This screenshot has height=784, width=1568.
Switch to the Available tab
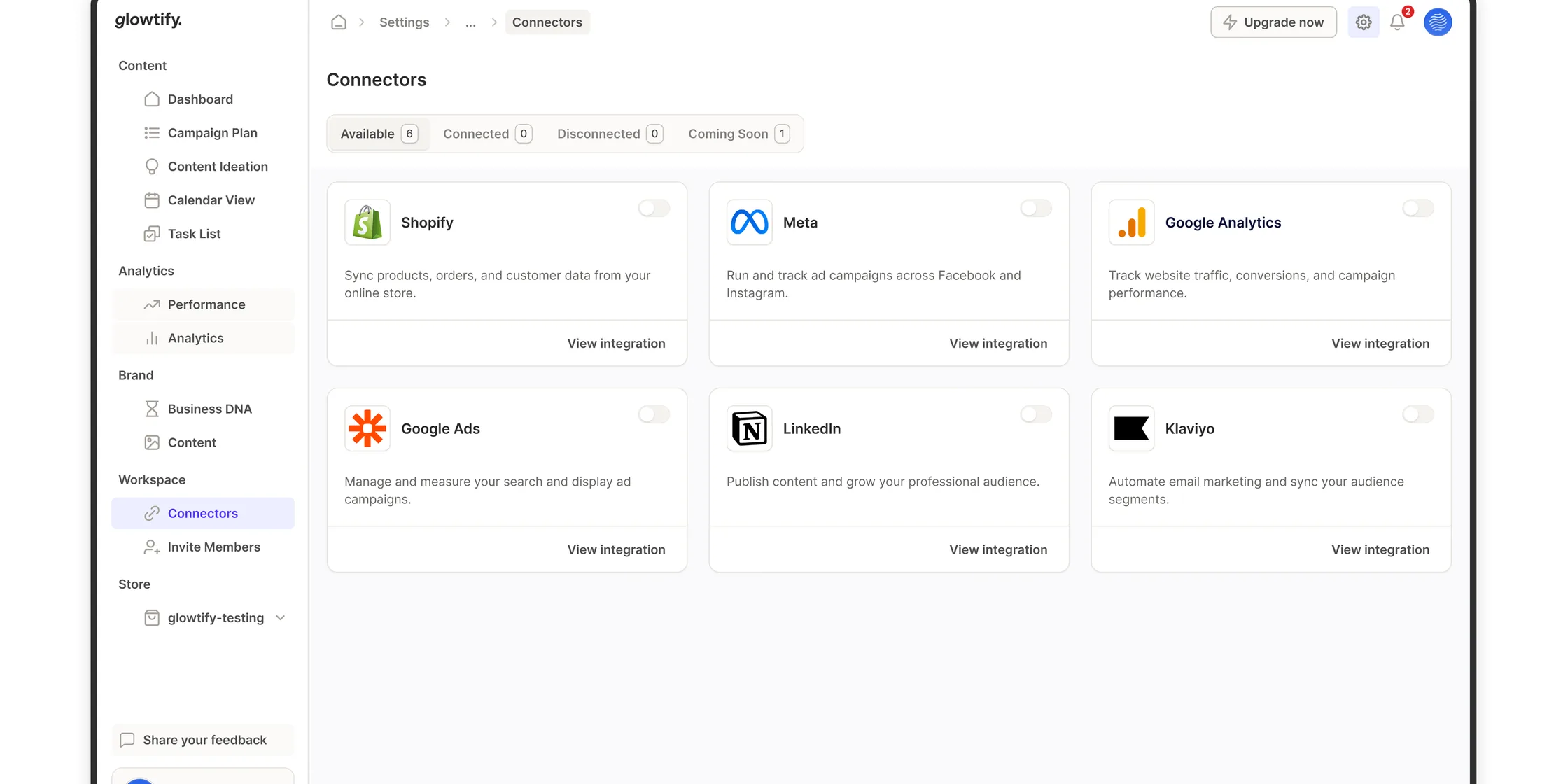[x=379, y=134]
